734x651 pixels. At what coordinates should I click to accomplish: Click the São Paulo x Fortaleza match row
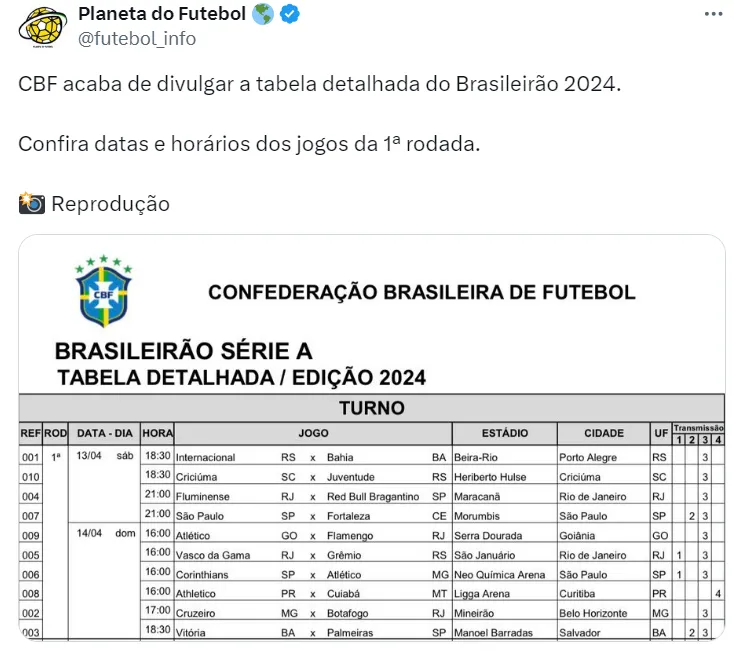point(310,516)
